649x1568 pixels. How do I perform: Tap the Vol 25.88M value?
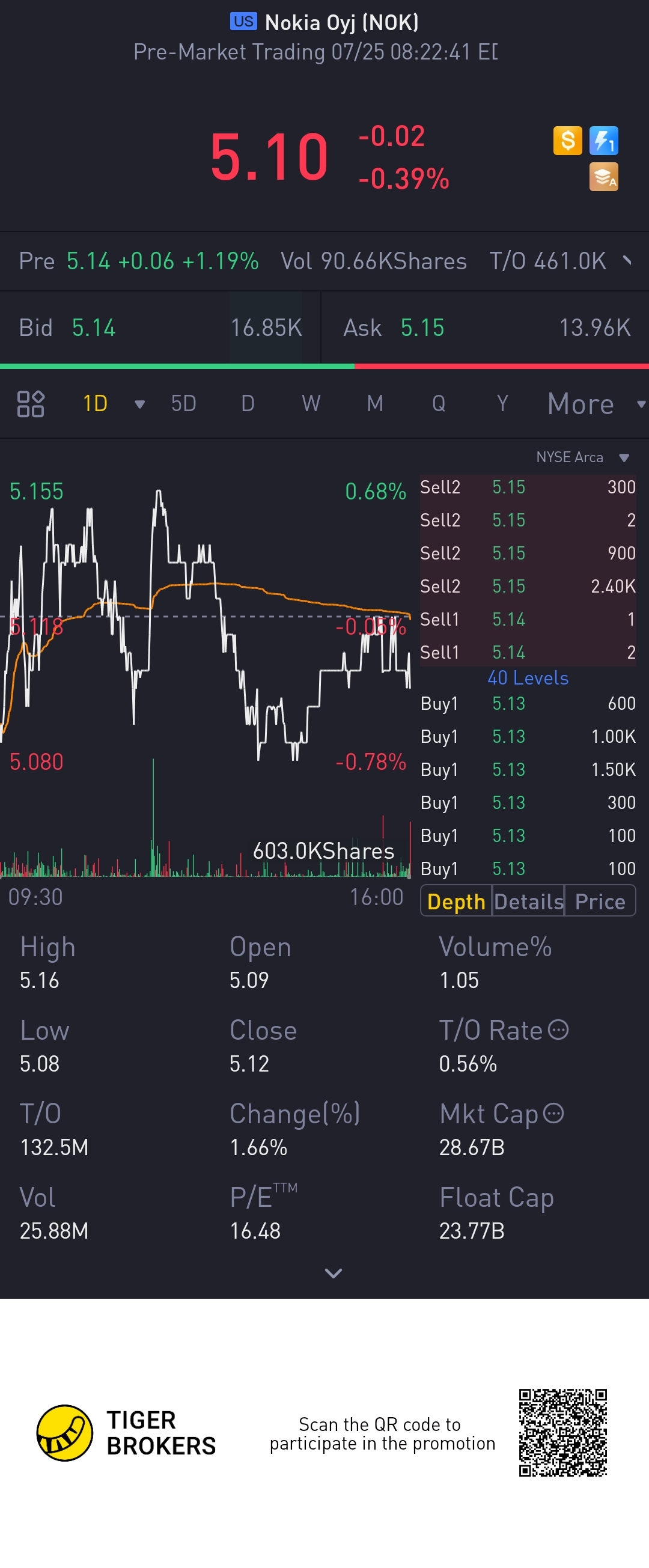[x=54, y=1231]
